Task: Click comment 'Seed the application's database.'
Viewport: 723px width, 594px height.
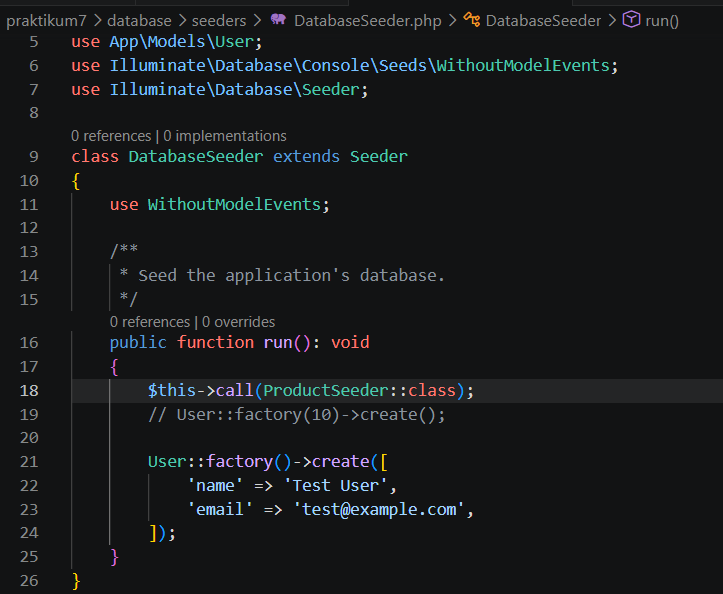Action: click(x=291, y=276)
